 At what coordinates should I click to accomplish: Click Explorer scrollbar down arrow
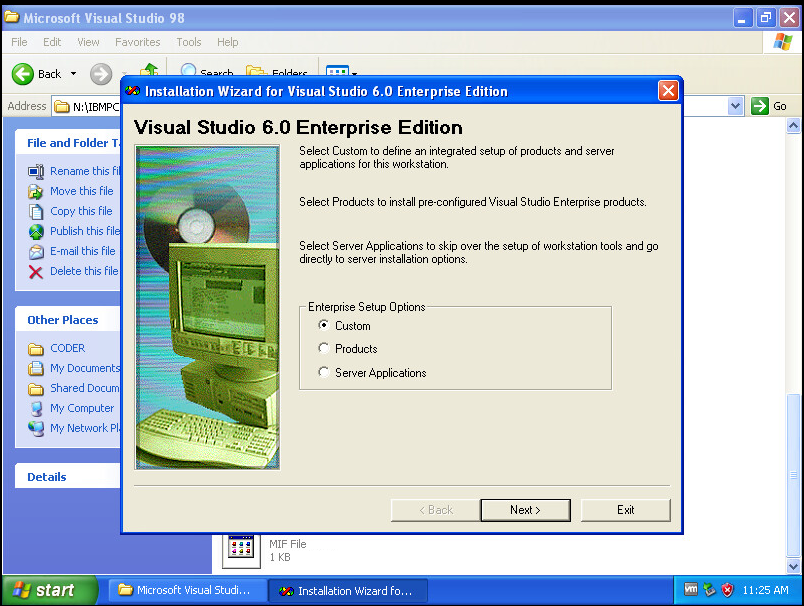point(793,566)
